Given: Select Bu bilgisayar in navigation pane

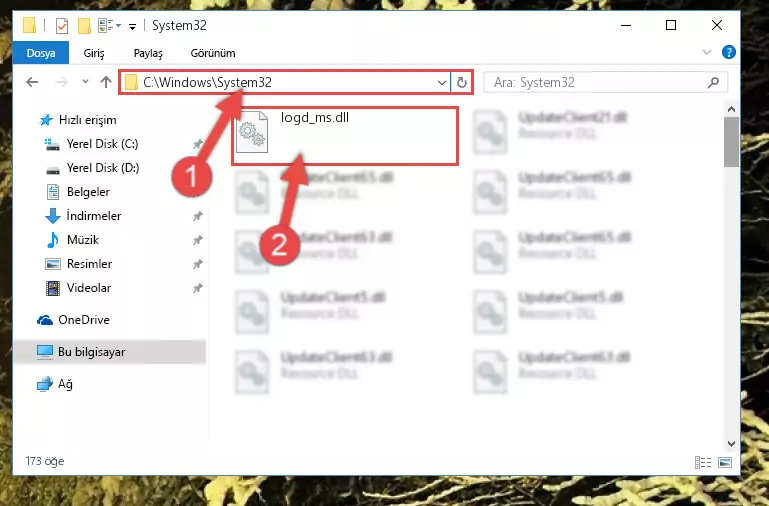Looking at the screenshot, I should click(91, 352).
